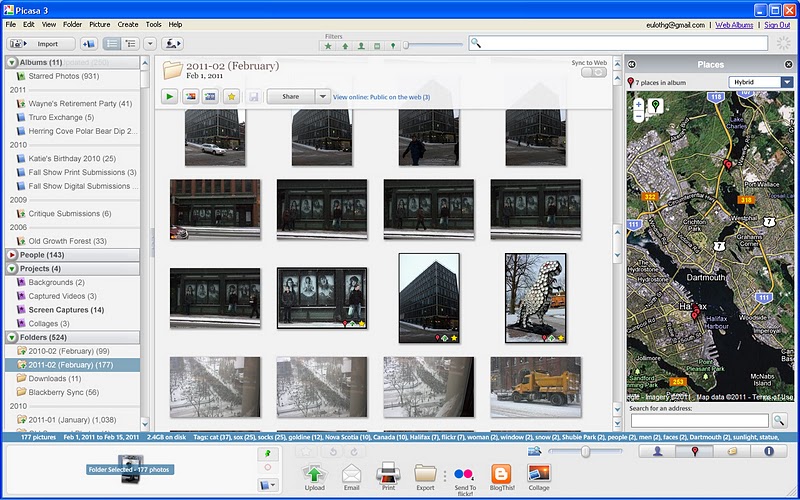Click the Collage icon in the bottom bar
Viewport: 800px width, 500px height.
[539, 478]
